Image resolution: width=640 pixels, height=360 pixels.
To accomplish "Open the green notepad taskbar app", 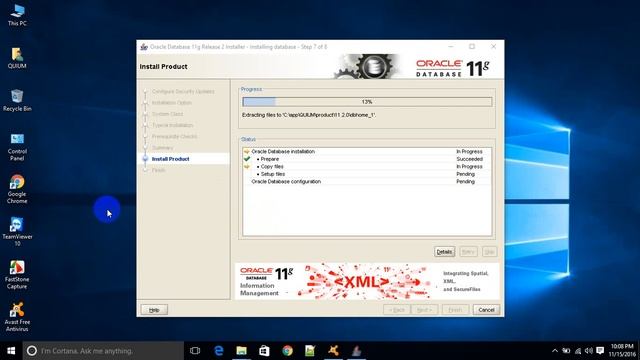I will coord(310,351).
